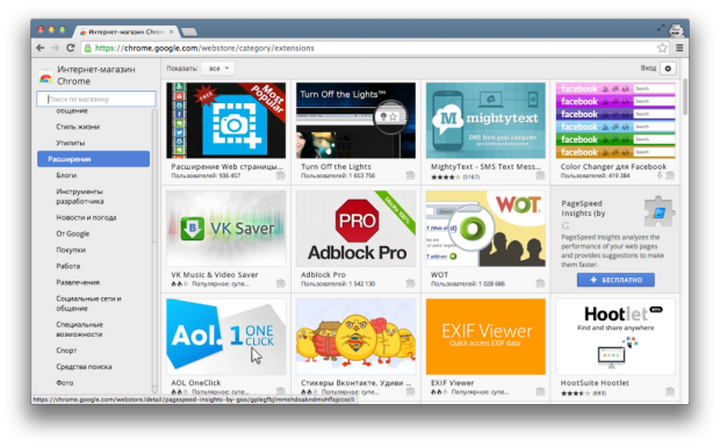
Task: Select the Расширения category
Action: (x=93, y=159)
